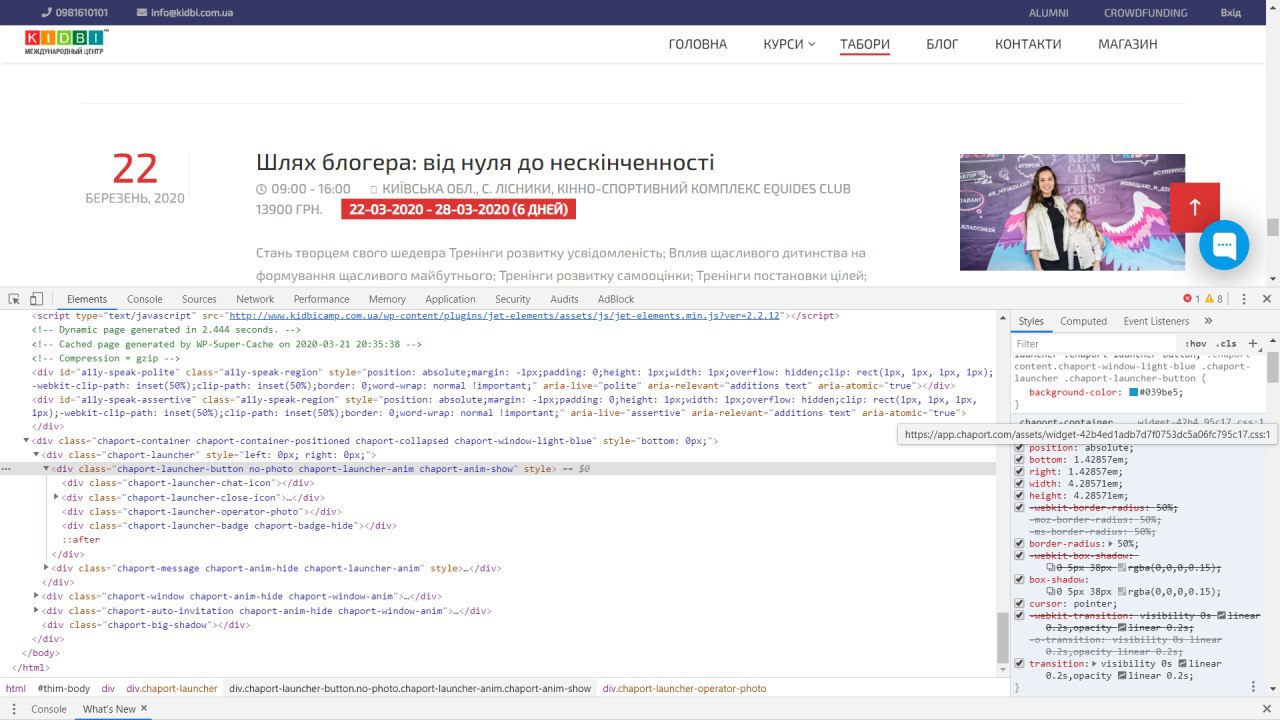
Task: Click the Styles Filter input field
Action: tap(1095, 343)
